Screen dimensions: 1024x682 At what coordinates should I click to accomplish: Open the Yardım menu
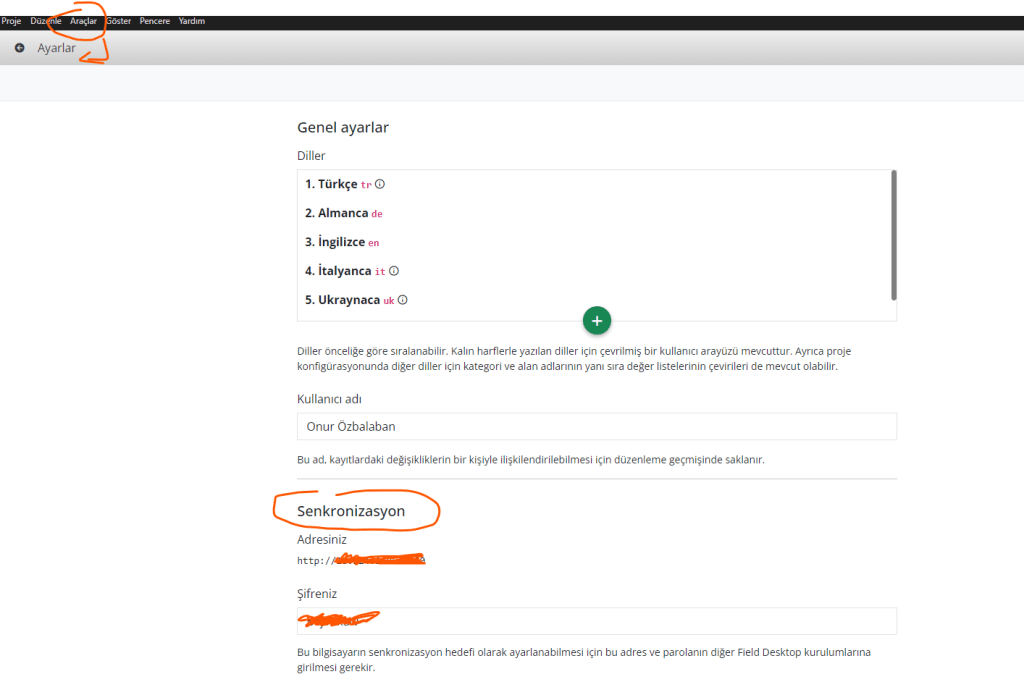pyautogui.click(x=192, y=21)
